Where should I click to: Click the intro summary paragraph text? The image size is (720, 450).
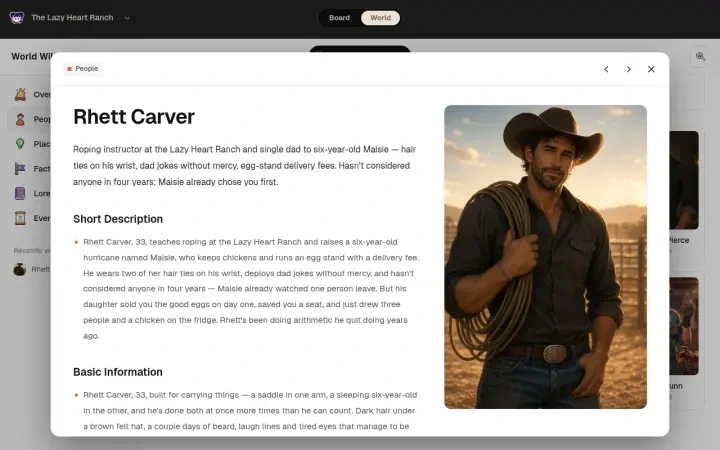pos(245,166)
